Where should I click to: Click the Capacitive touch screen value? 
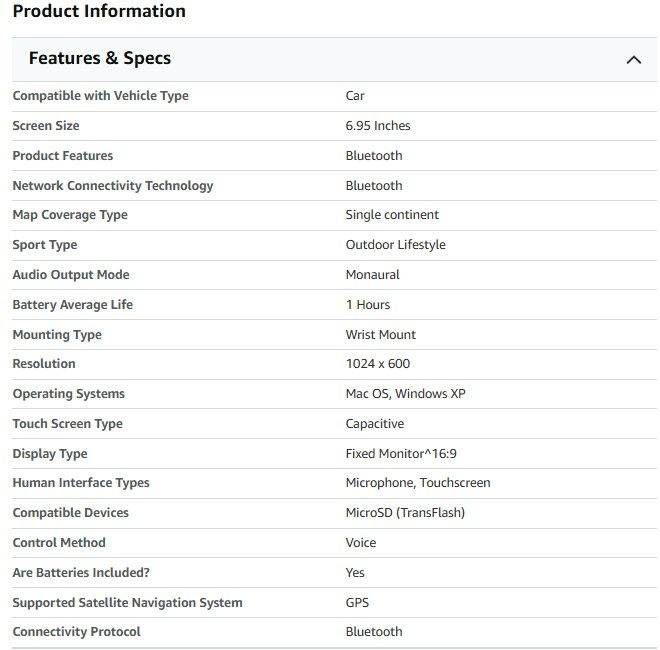click(375, 424)
